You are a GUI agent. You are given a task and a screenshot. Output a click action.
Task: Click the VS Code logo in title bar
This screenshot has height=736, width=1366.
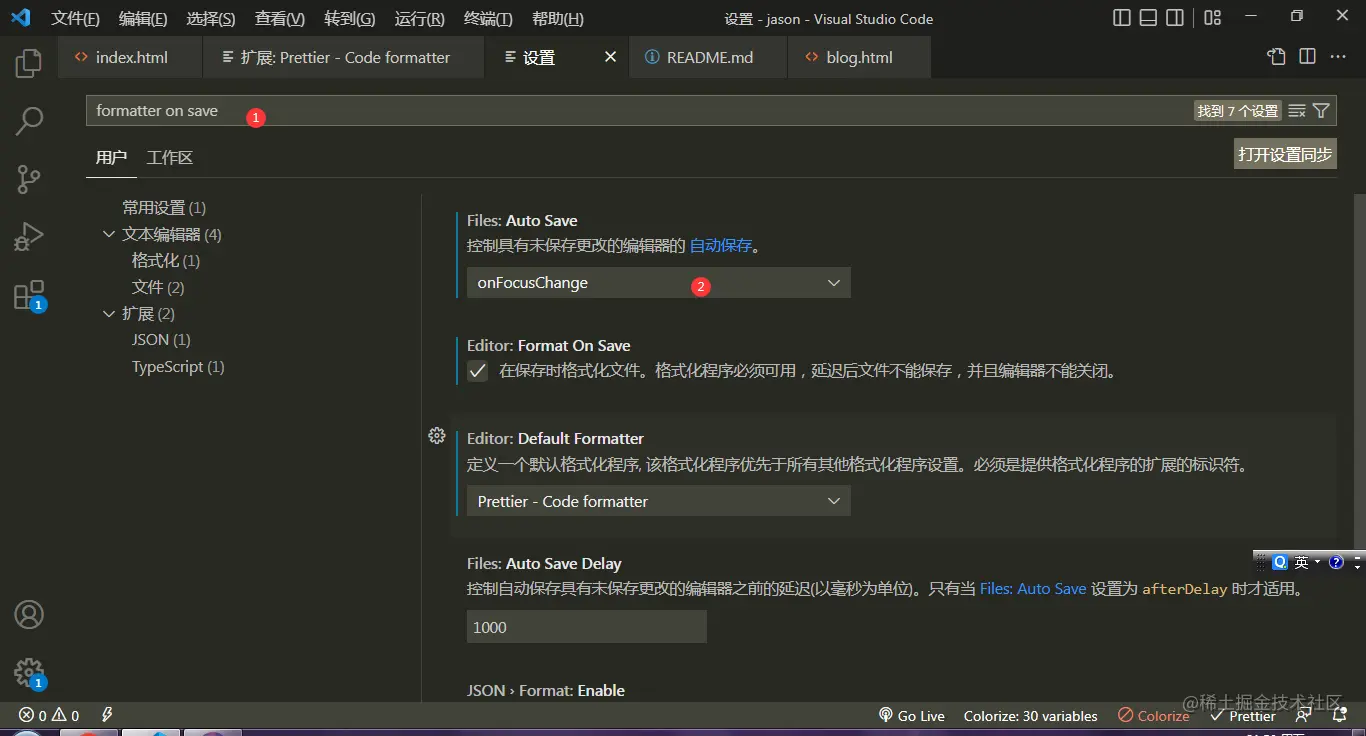pos(21,18)
